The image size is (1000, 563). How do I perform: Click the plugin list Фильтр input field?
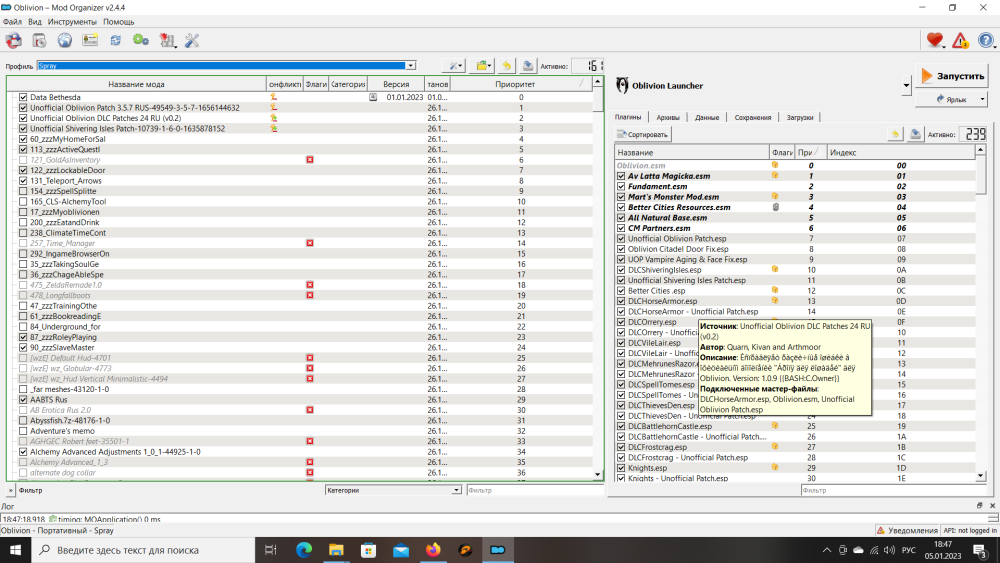pyautogui.click(x=893, y=490)
